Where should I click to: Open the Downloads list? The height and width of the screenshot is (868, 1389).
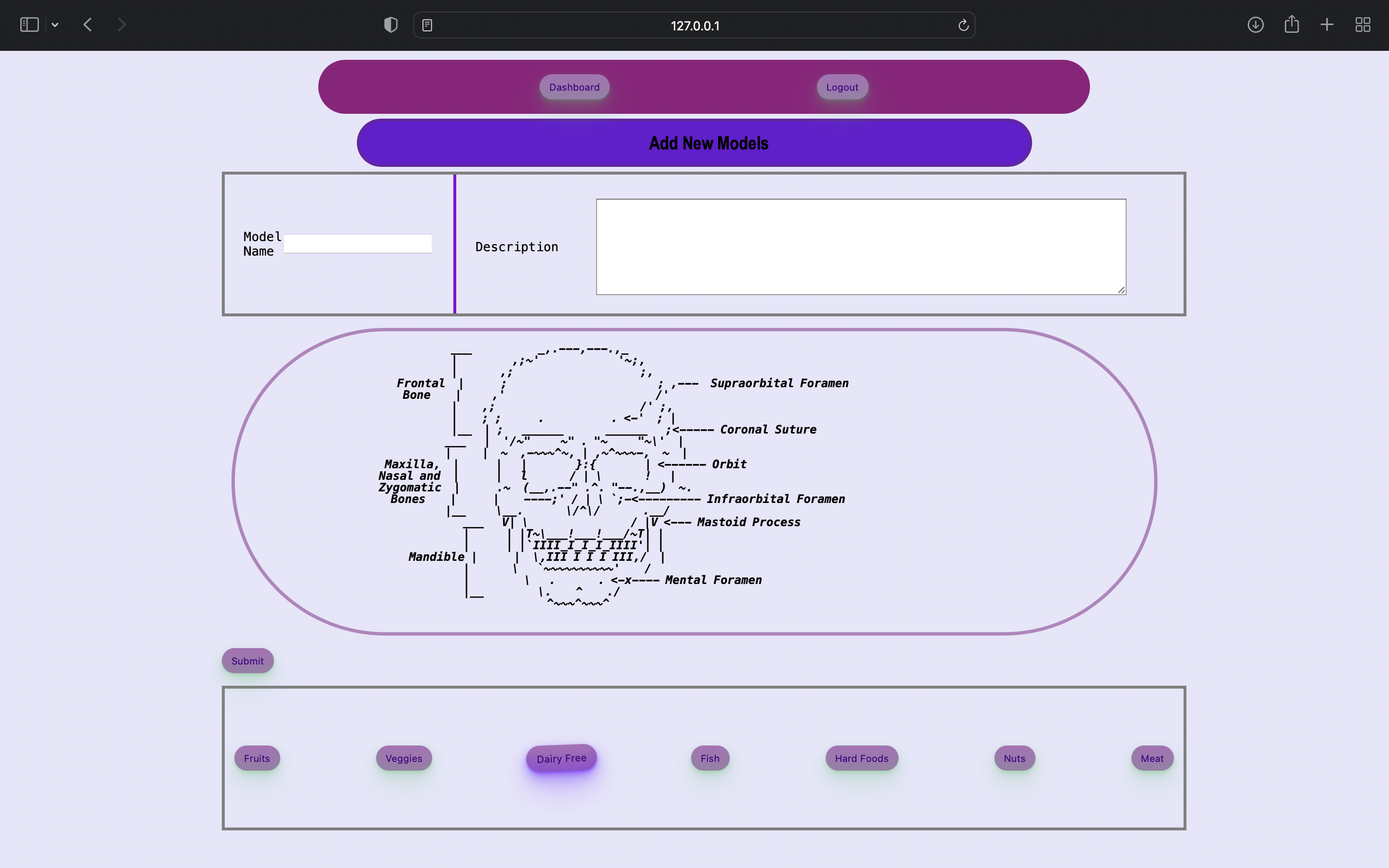(1255, 25)
